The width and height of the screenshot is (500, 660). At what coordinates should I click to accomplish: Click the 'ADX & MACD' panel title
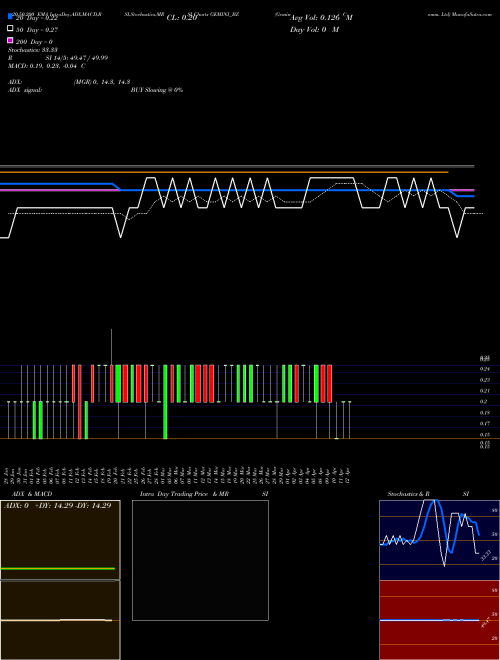click(32, 494)
